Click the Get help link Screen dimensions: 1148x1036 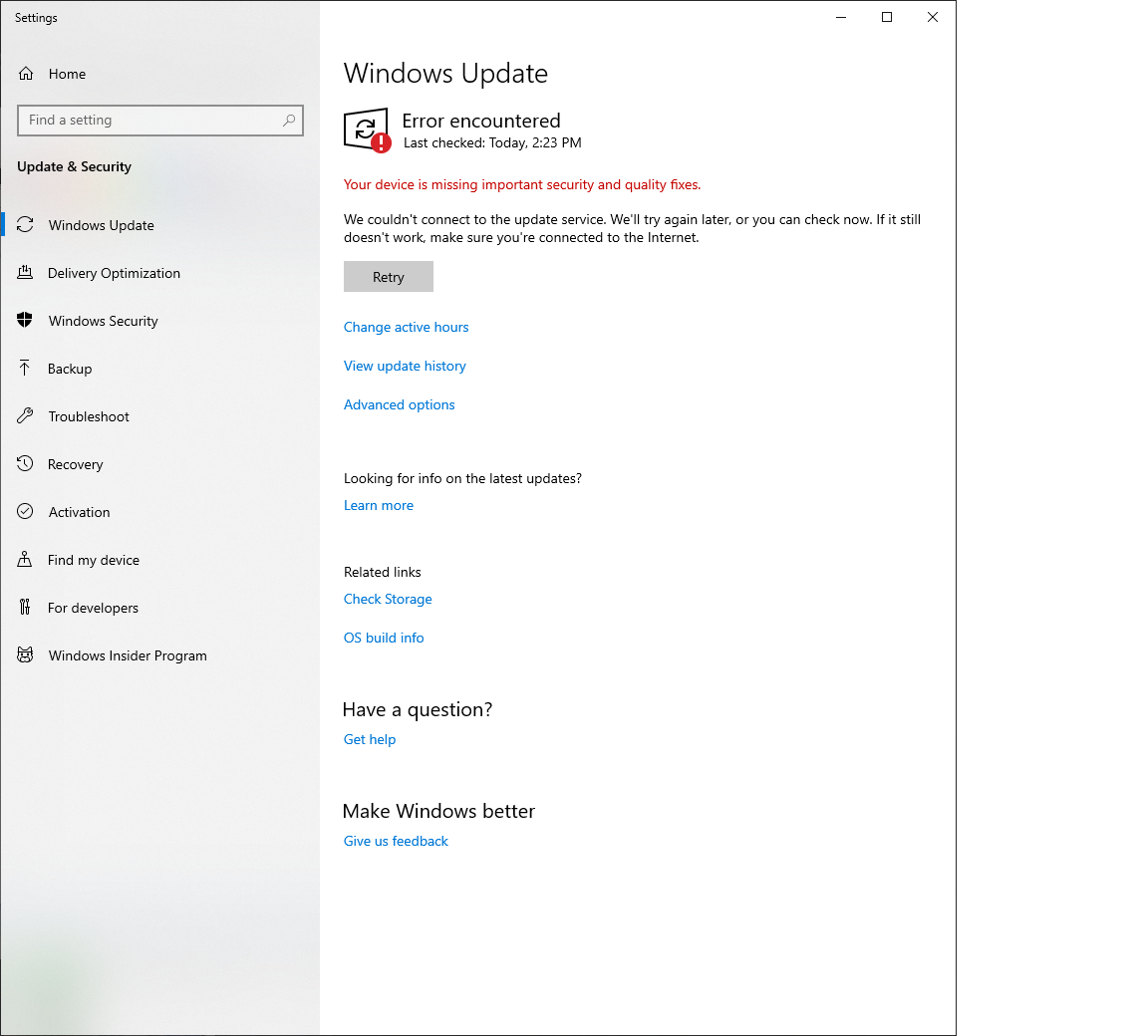(370, 740)
